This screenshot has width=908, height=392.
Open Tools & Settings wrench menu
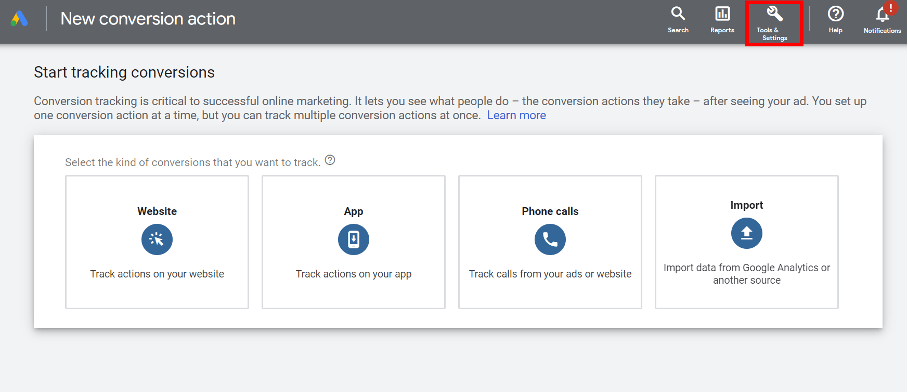tap(774, 23)
